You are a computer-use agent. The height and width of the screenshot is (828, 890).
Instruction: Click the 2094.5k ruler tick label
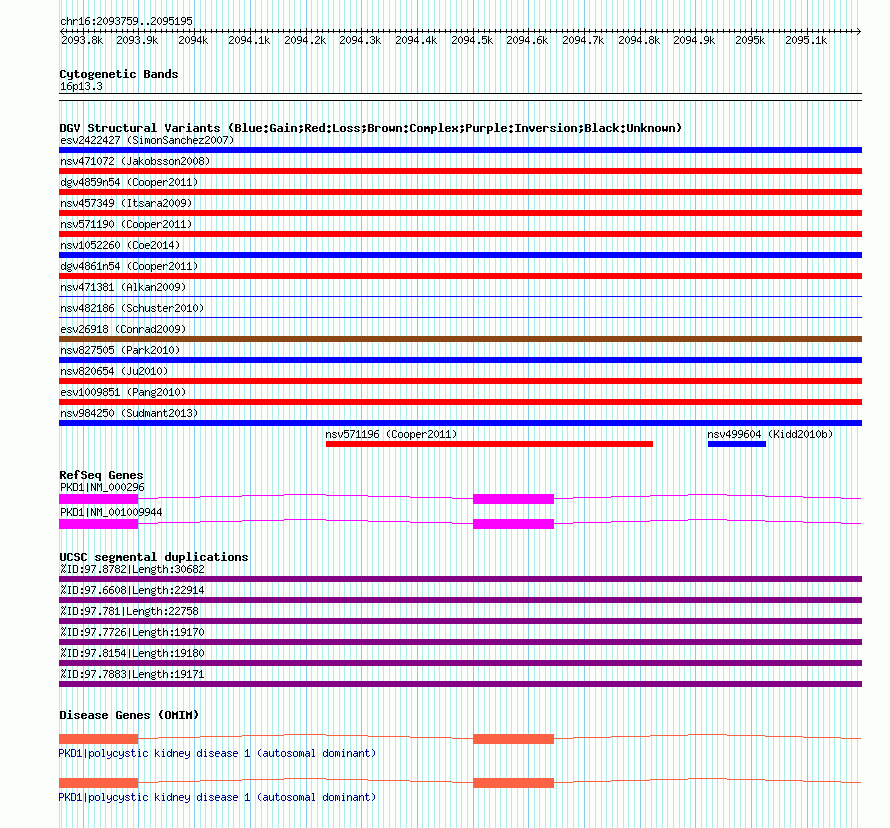(x=472, y=40)
